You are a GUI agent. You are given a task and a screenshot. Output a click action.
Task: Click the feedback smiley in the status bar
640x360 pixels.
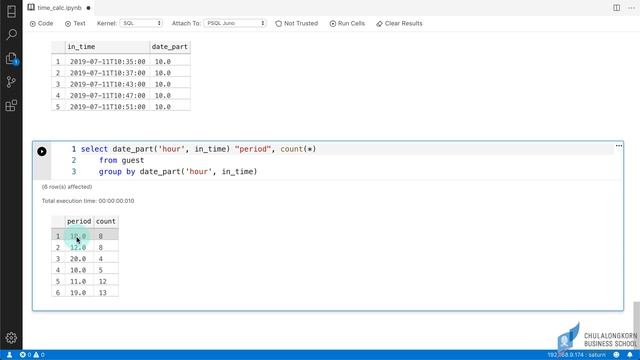pos(616,355)
